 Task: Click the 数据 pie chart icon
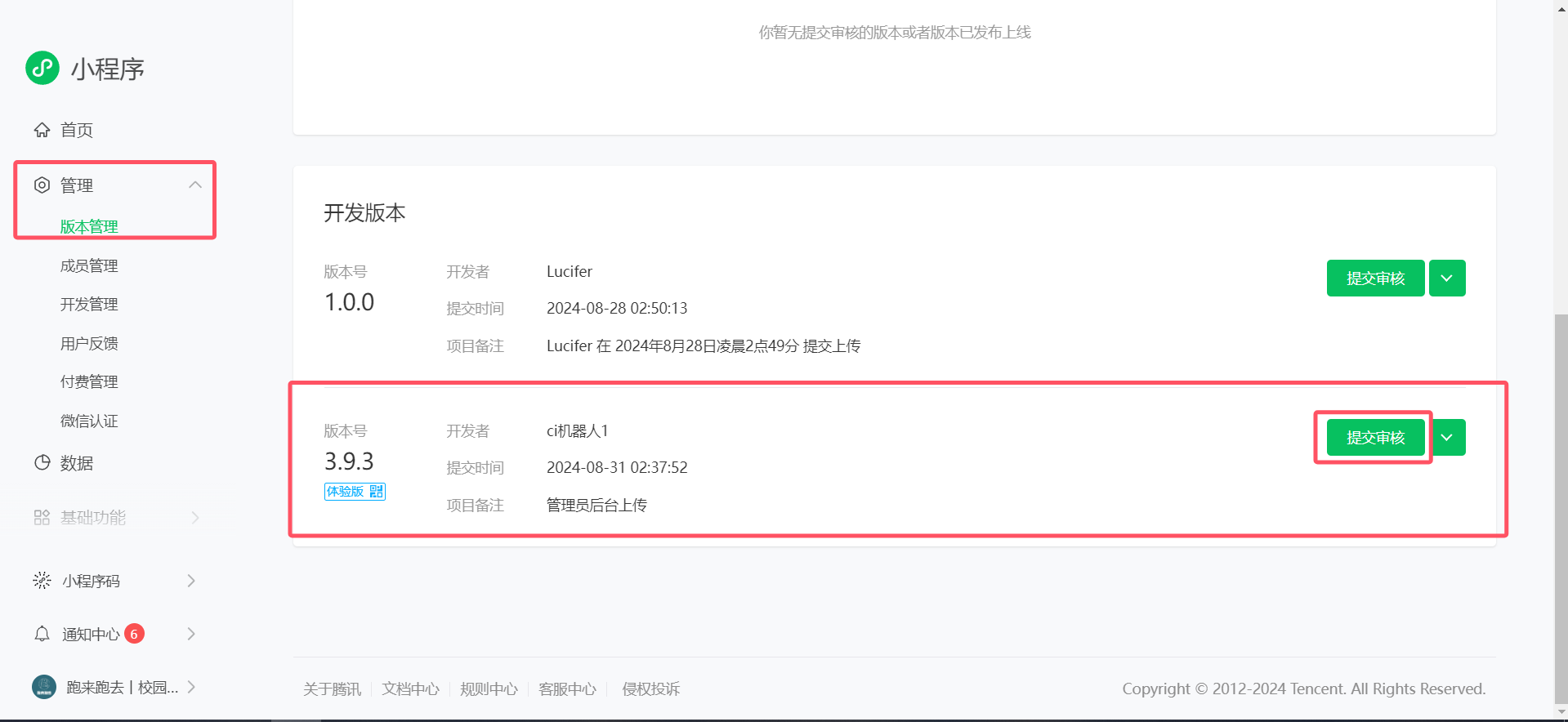tap(42, 463)
